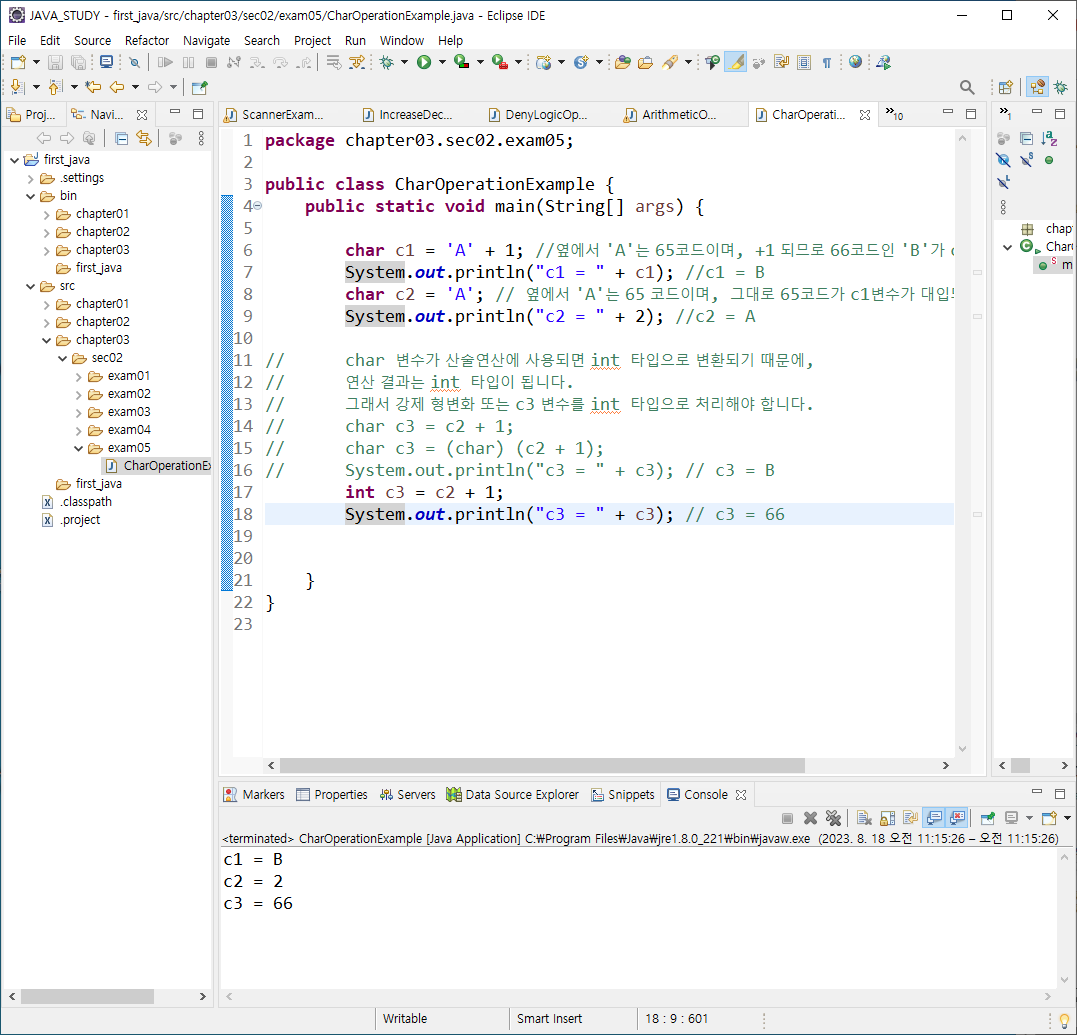Click the fold toggle on line 4
Viewport: 1077px width, 1035px height.
pos(258,205)
